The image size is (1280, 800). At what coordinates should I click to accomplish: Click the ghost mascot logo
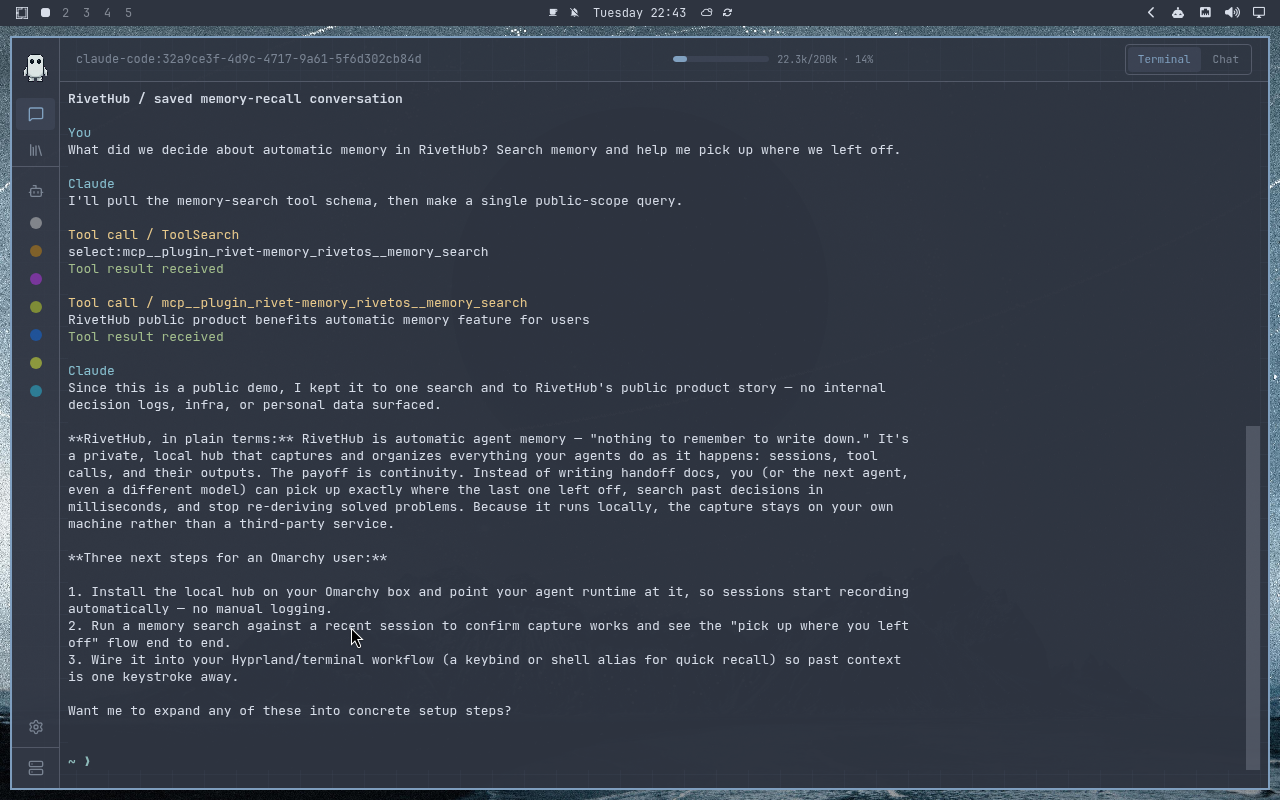point(36,67)
